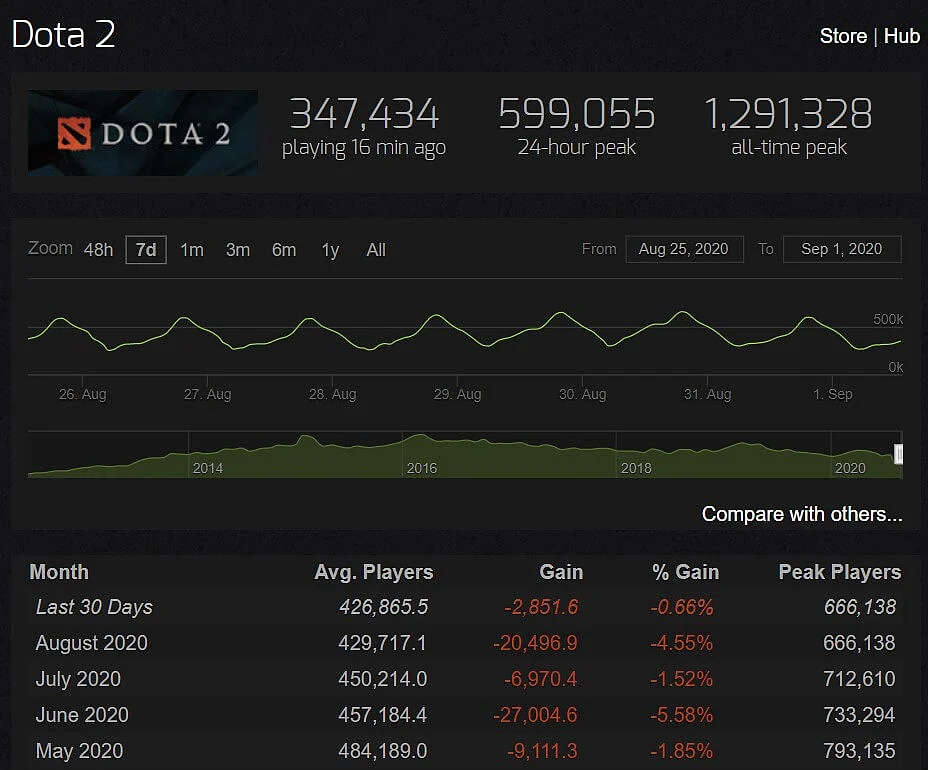The width and height of the screenshot is (928, 770).
Task: Click the gain value -20,496.9
Action: pos(535,643)
